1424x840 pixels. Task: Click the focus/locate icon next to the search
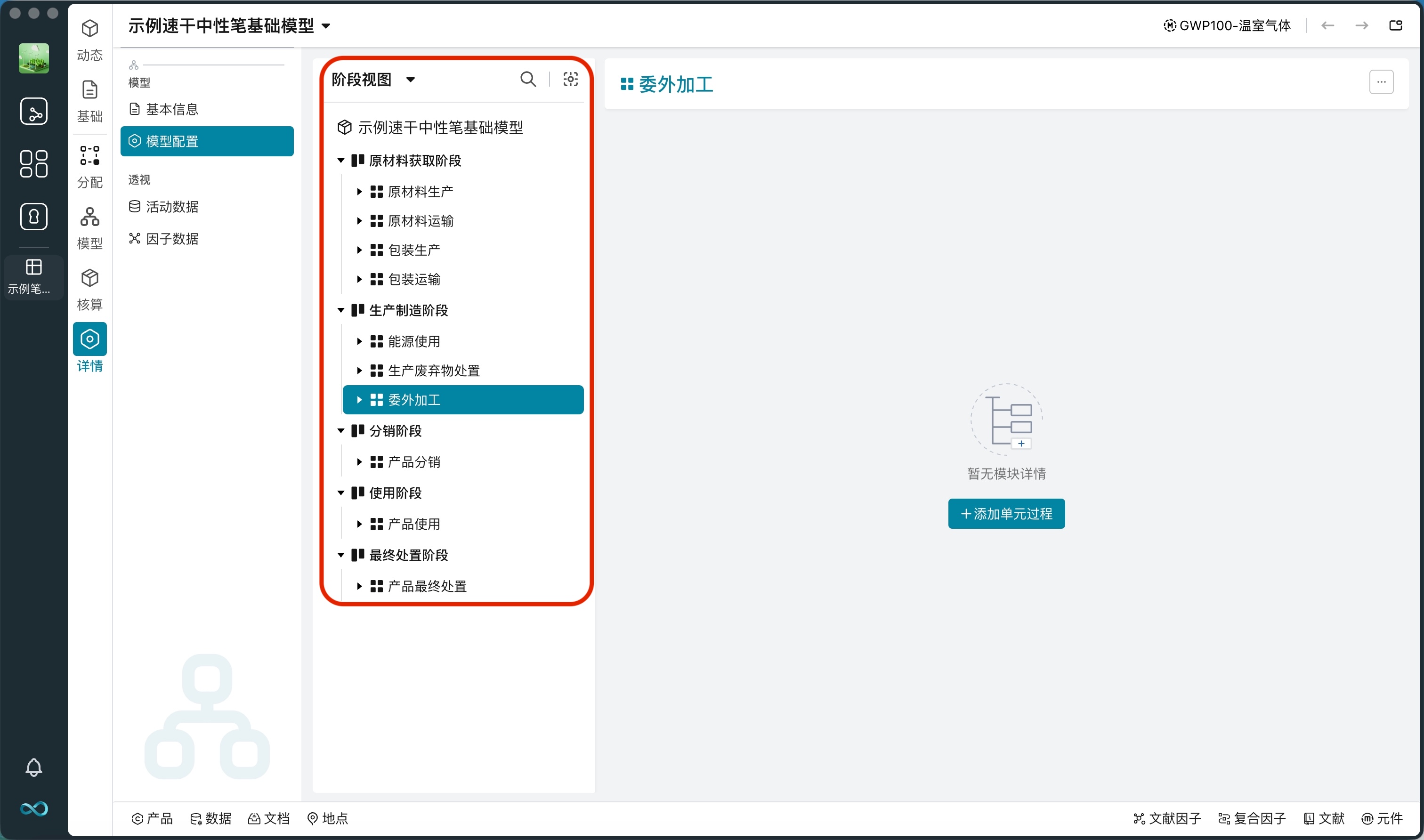pos(571,79)
